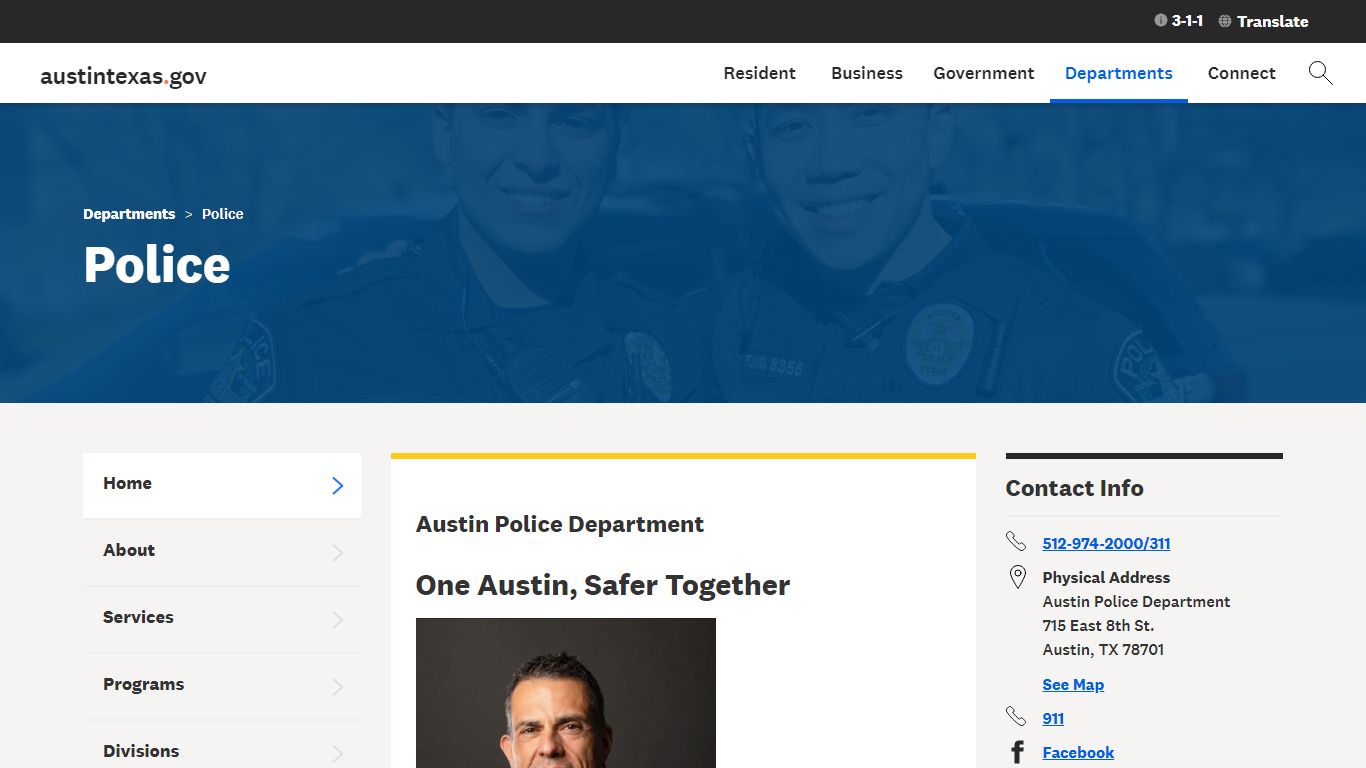Image resolution: width=1366 pixels, height=768 pixels.
Task: Open the Government menu
Action: [984, 73]
